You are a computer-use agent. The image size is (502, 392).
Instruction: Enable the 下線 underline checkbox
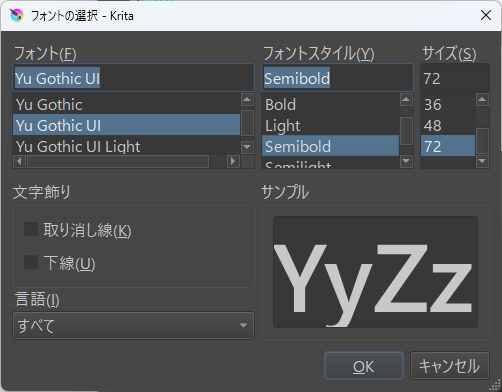point(31,262)
